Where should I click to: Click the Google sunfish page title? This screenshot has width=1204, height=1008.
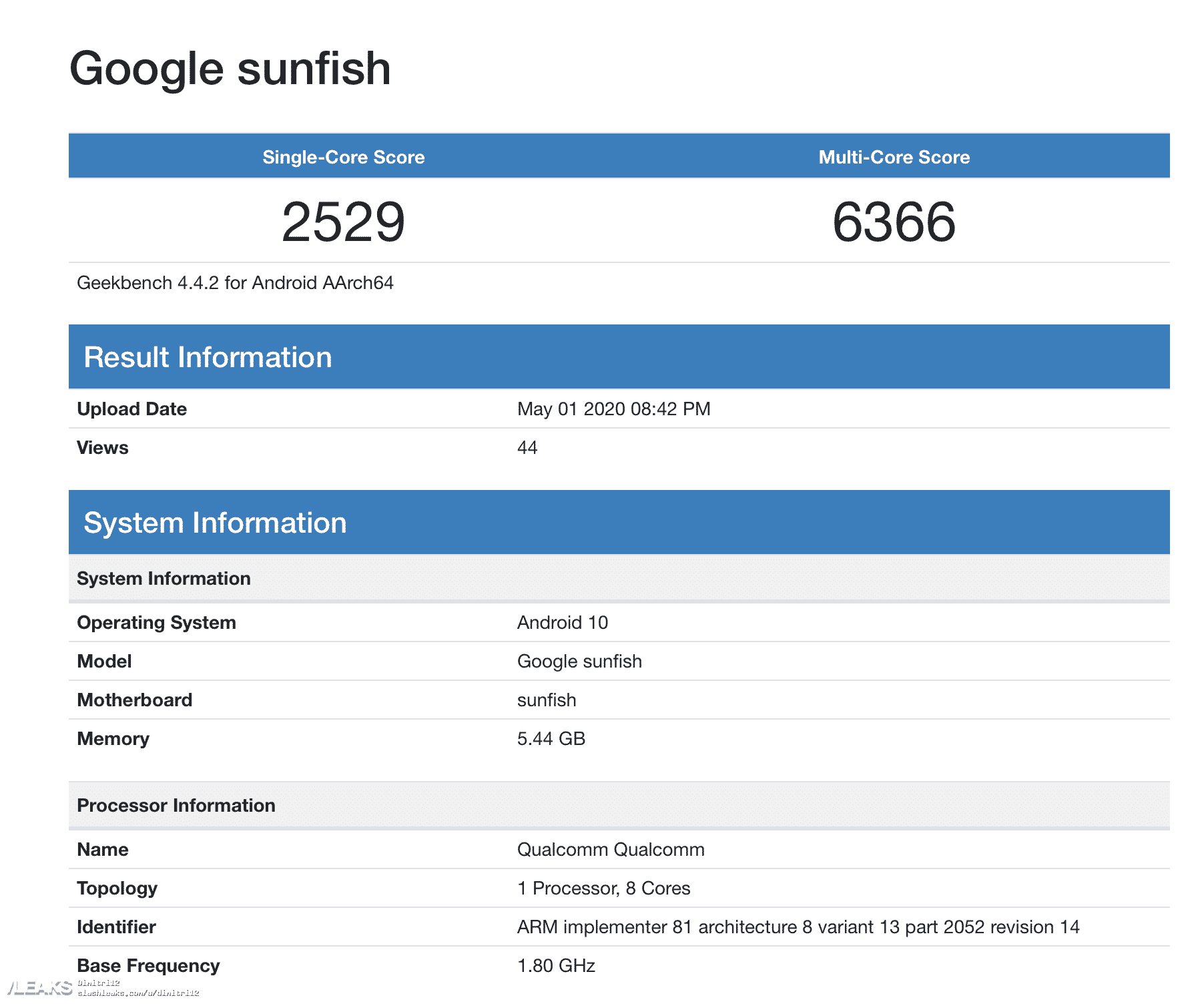(x=230, y=69)
